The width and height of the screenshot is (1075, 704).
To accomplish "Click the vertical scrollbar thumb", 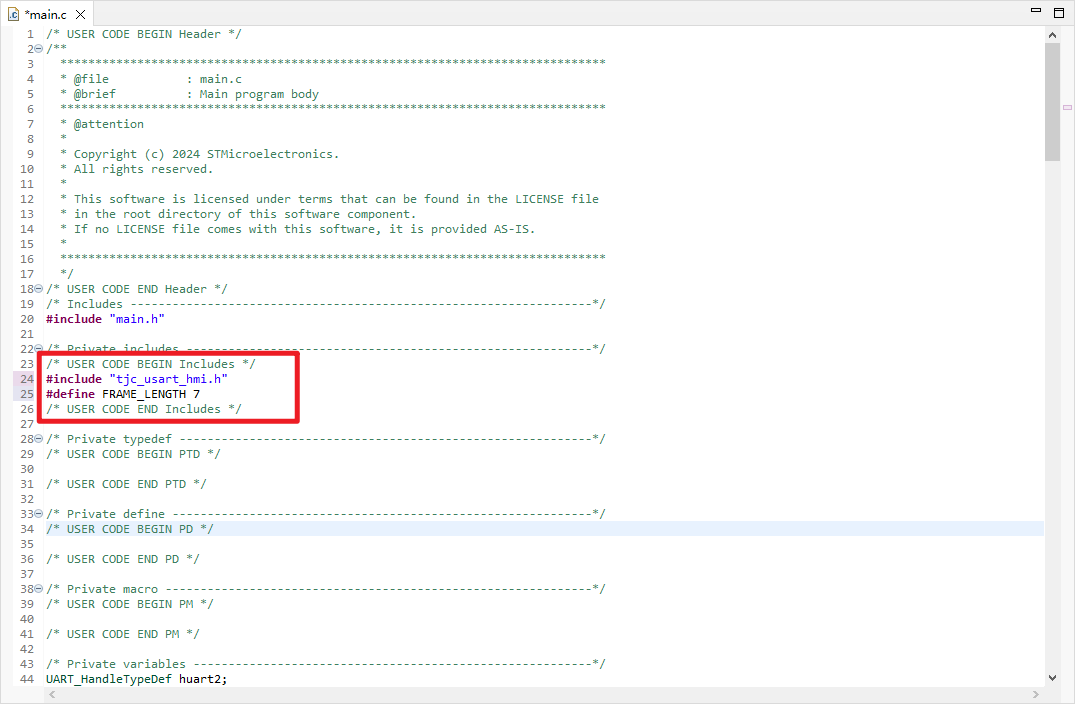I will point(1052,100).
